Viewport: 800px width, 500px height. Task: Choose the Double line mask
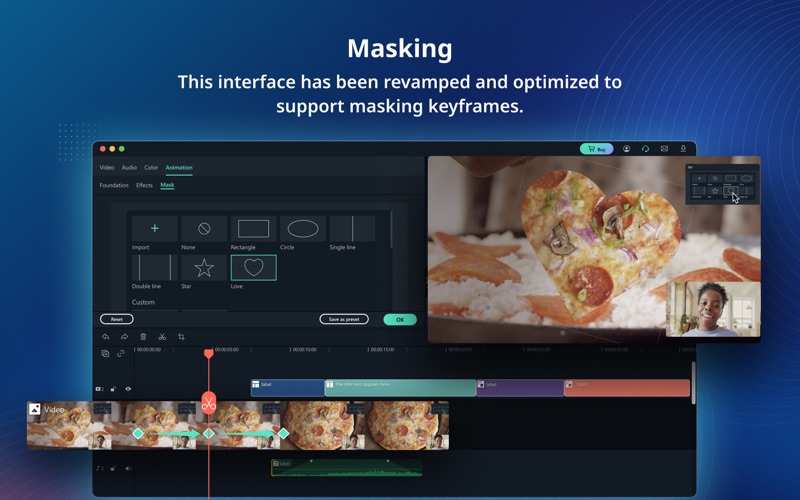[155, 268]
